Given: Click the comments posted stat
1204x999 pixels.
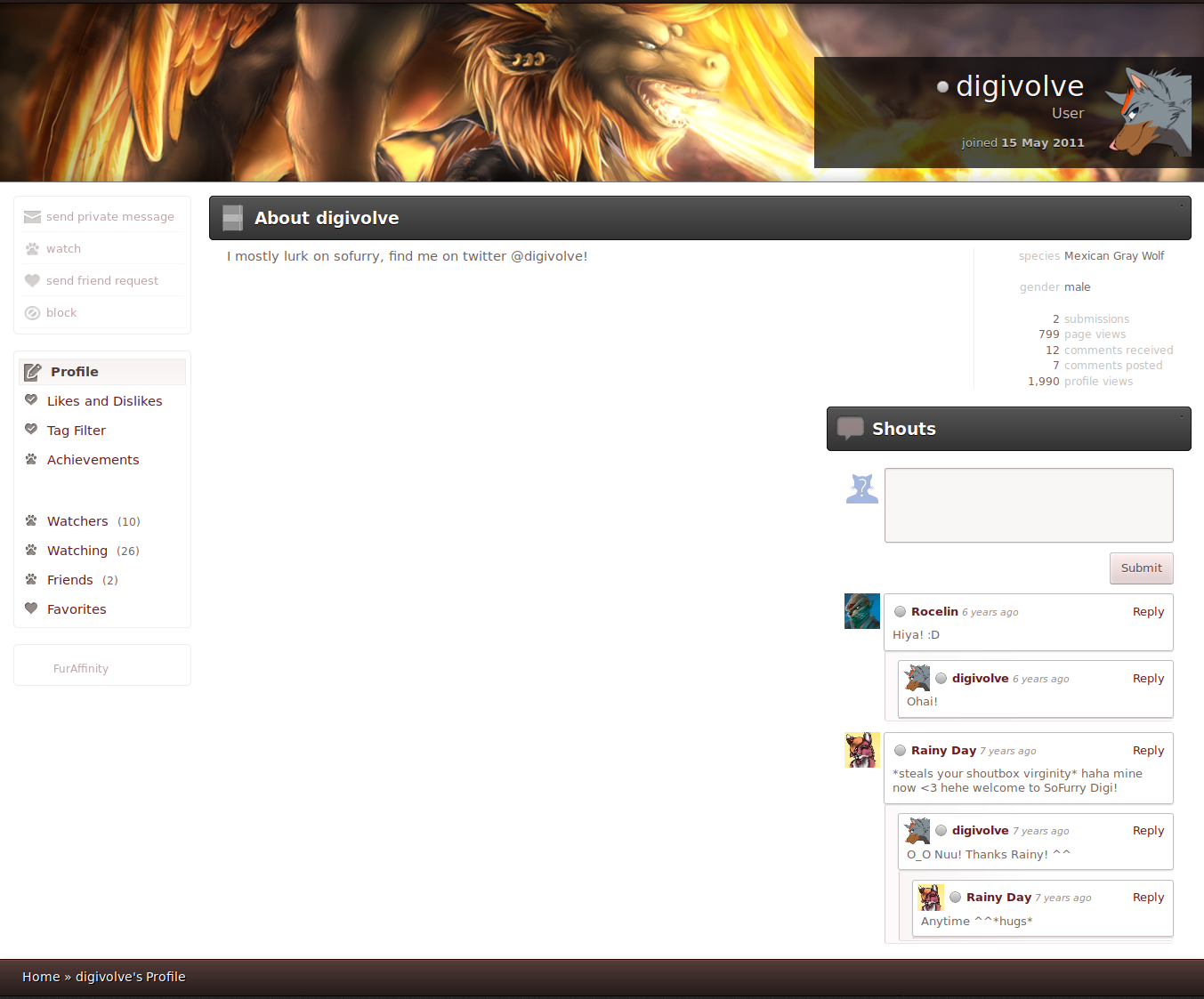Looking at the screenshot, I should pyautogui.click(x=1113, y=366).
